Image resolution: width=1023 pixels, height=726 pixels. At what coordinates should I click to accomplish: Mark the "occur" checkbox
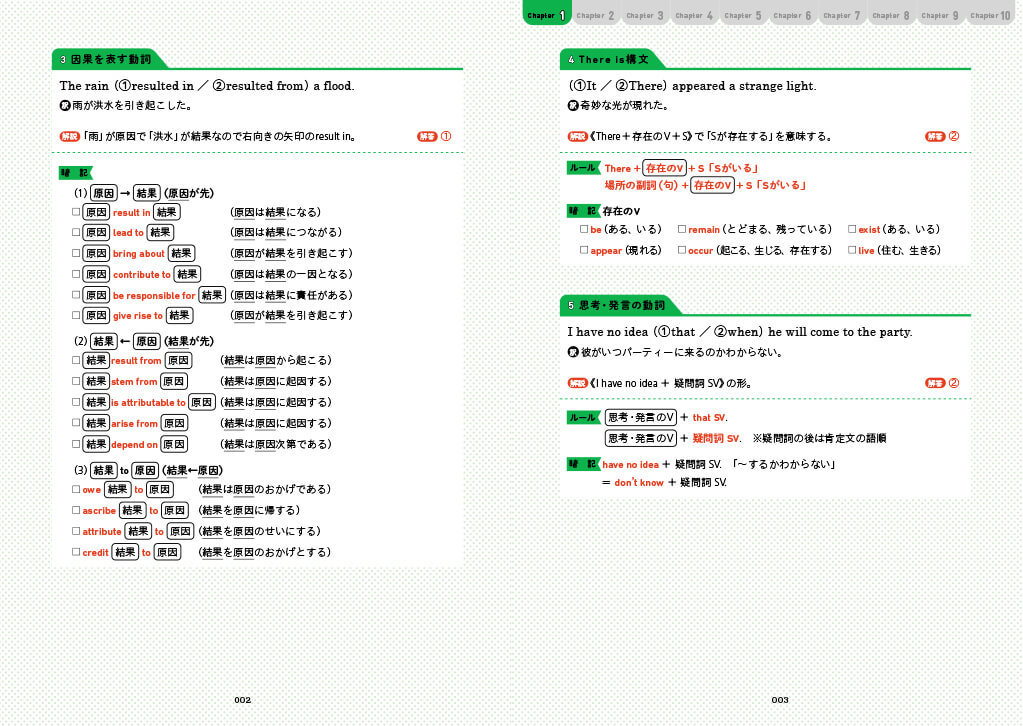[x=682, y=250]
